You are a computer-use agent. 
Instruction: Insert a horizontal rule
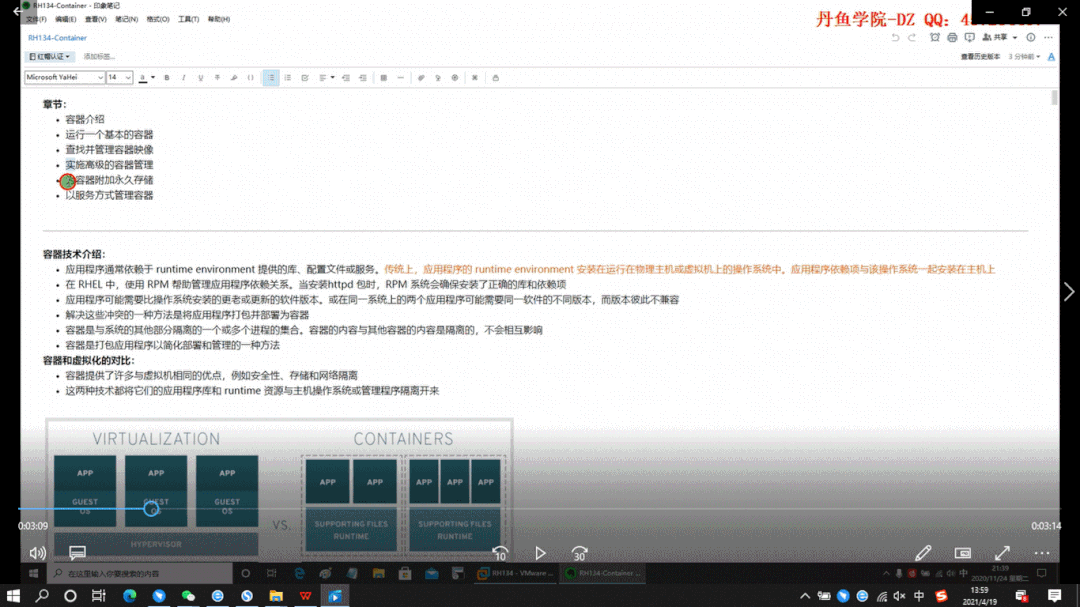pos(400,78)
